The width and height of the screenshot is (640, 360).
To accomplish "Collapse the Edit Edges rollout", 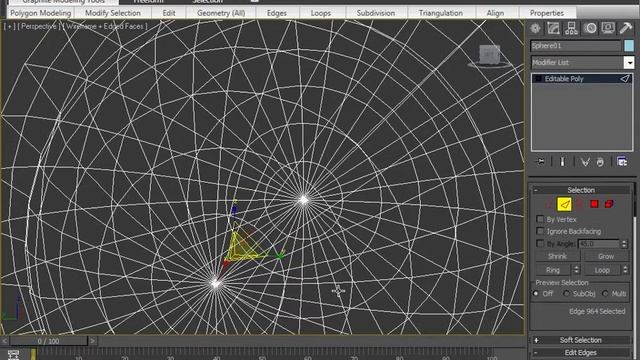I will pyautogui.click(x=580, y=353).
